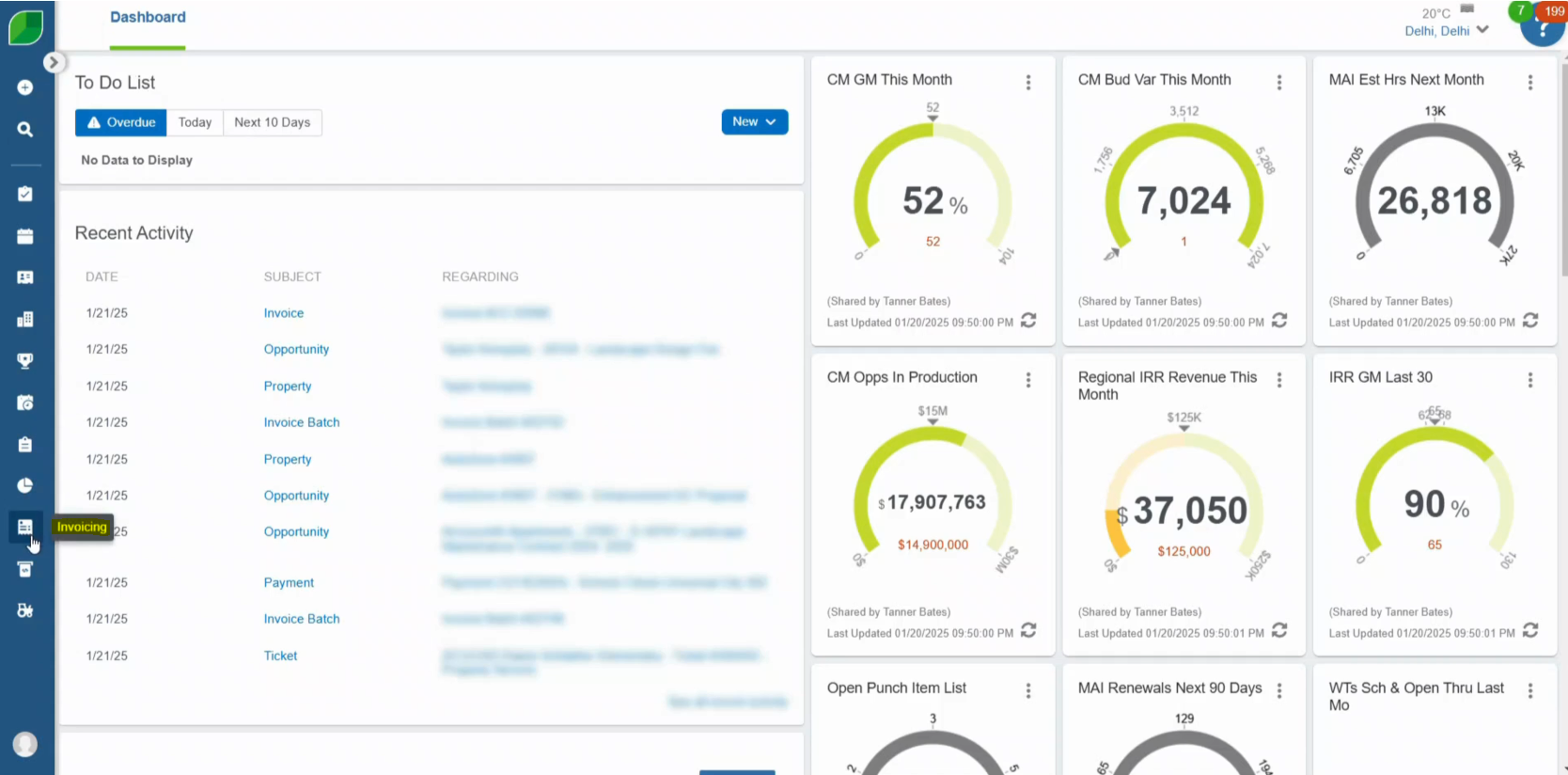Switch to Next 10 Days to-do filter
This screenshot has height=775, width=1568.
click(x=273, y=122)
